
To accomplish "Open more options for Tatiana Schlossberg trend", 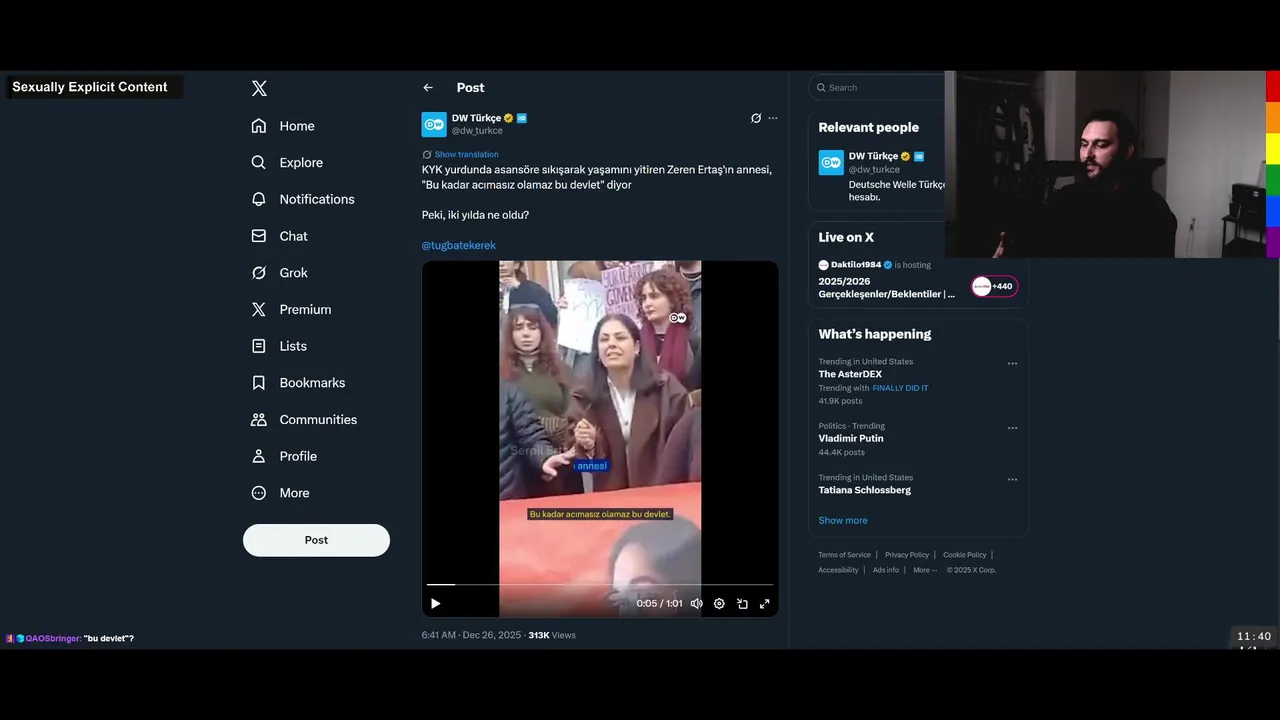I will coord(1012,479).
